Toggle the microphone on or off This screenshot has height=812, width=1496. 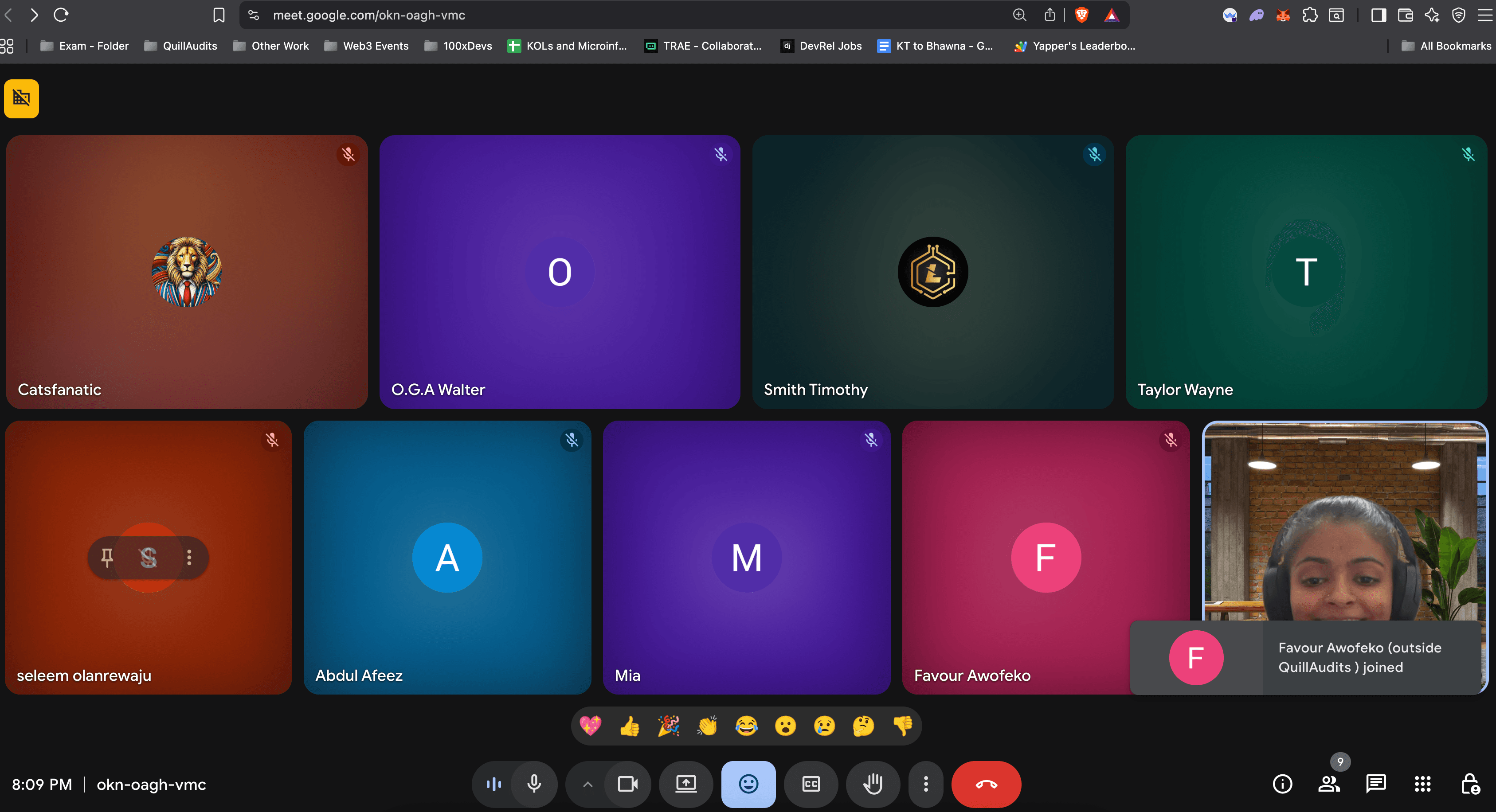click(x=534, y=784)
